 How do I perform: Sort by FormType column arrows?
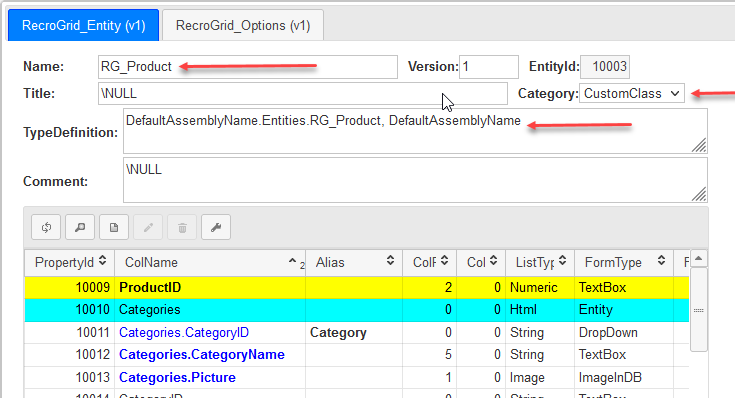click(x=661, y=261)
